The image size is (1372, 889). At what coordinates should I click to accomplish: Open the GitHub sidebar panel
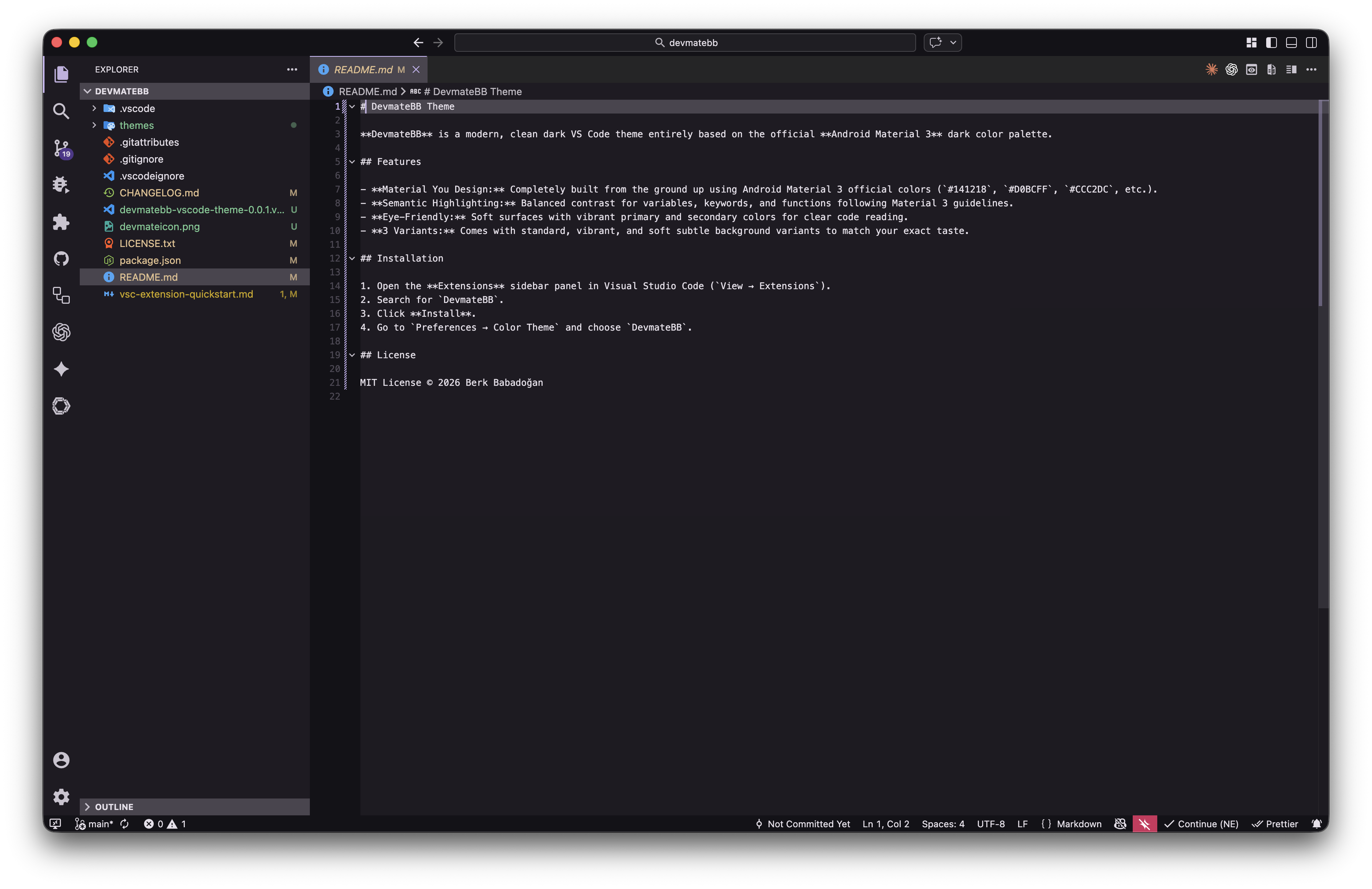[x=61, y=258]
